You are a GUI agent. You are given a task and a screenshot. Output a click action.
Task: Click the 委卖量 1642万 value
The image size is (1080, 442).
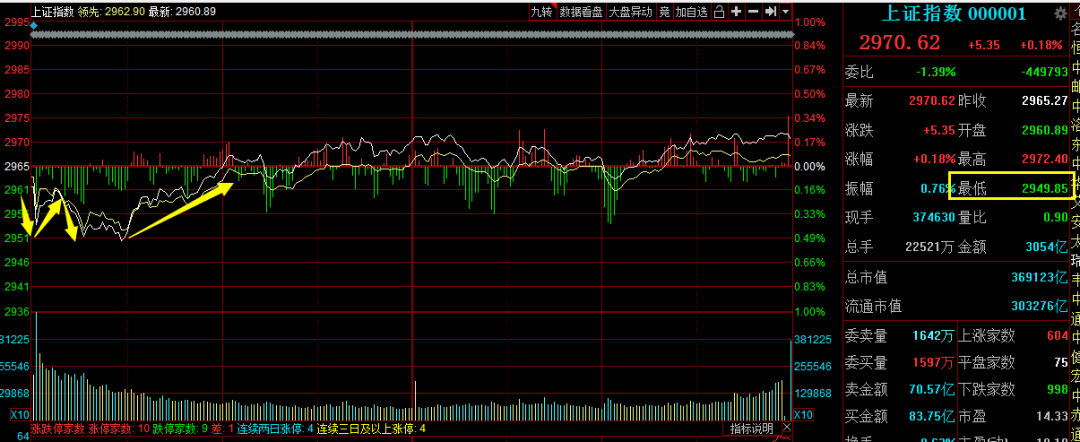934,336
